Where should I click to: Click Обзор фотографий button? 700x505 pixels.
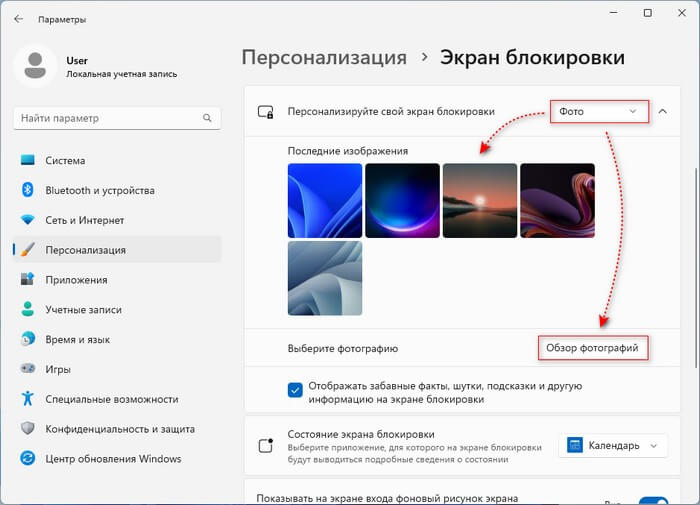point(592,348)
